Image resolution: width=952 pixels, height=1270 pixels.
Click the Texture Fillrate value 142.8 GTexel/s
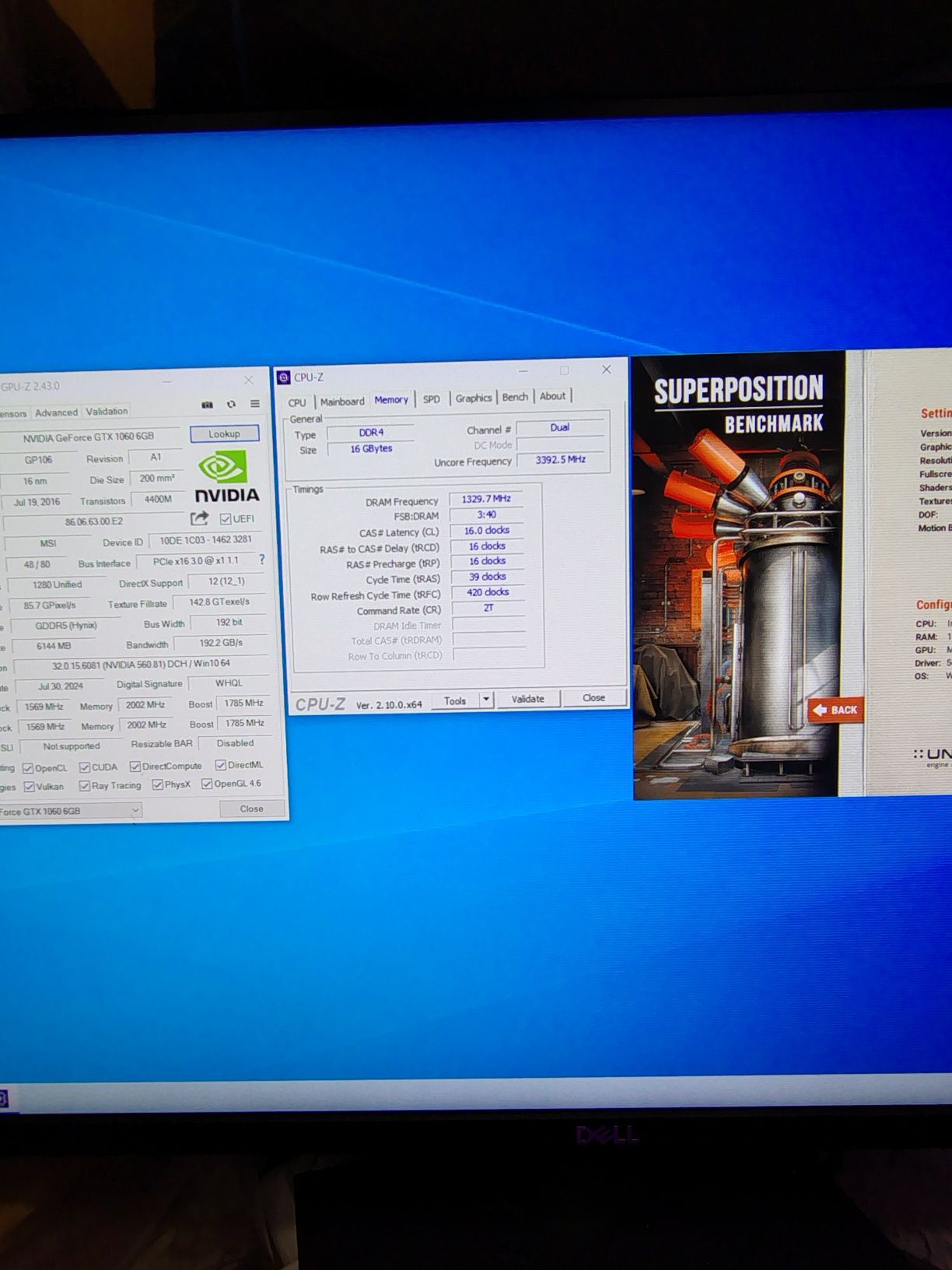pos(219,602)
